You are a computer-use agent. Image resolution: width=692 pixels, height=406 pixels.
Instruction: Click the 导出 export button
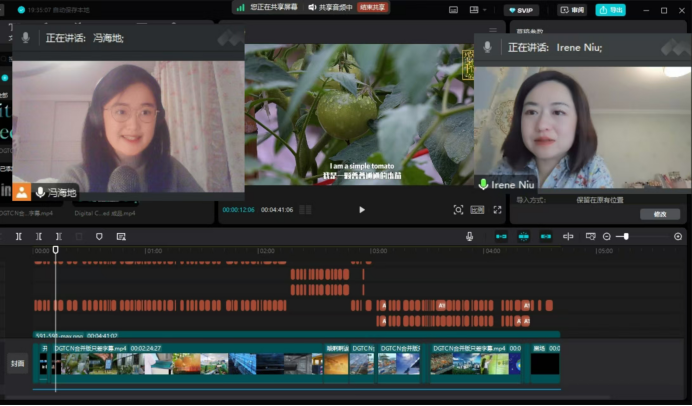click(610, 10)
